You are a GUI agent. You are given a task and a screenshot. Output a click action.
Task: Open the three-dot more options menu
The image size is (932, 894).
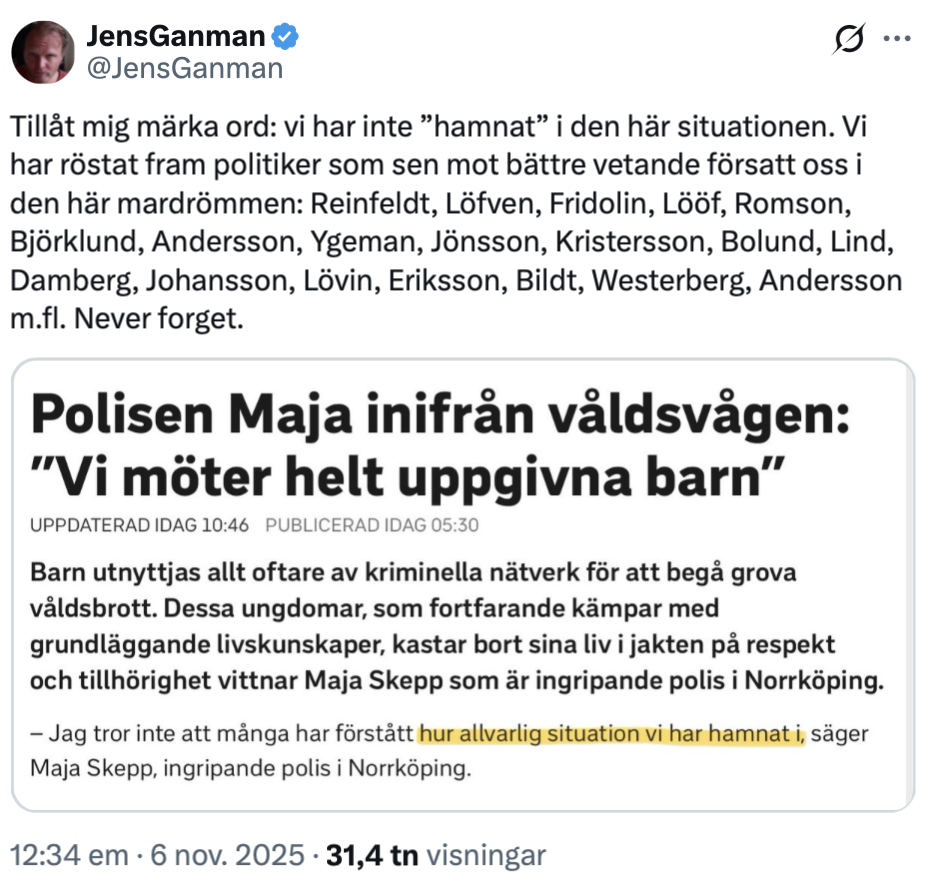[x=897, y=39]
